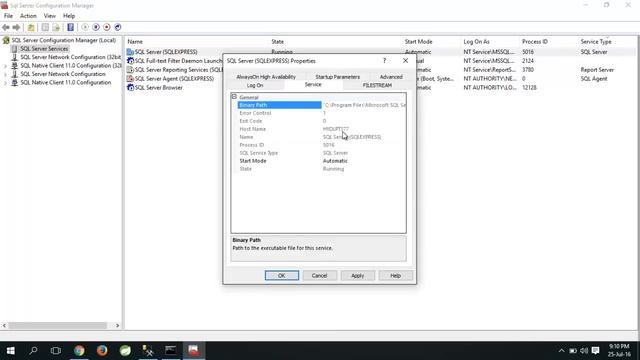Click the volume speaker tray icon

584,351
